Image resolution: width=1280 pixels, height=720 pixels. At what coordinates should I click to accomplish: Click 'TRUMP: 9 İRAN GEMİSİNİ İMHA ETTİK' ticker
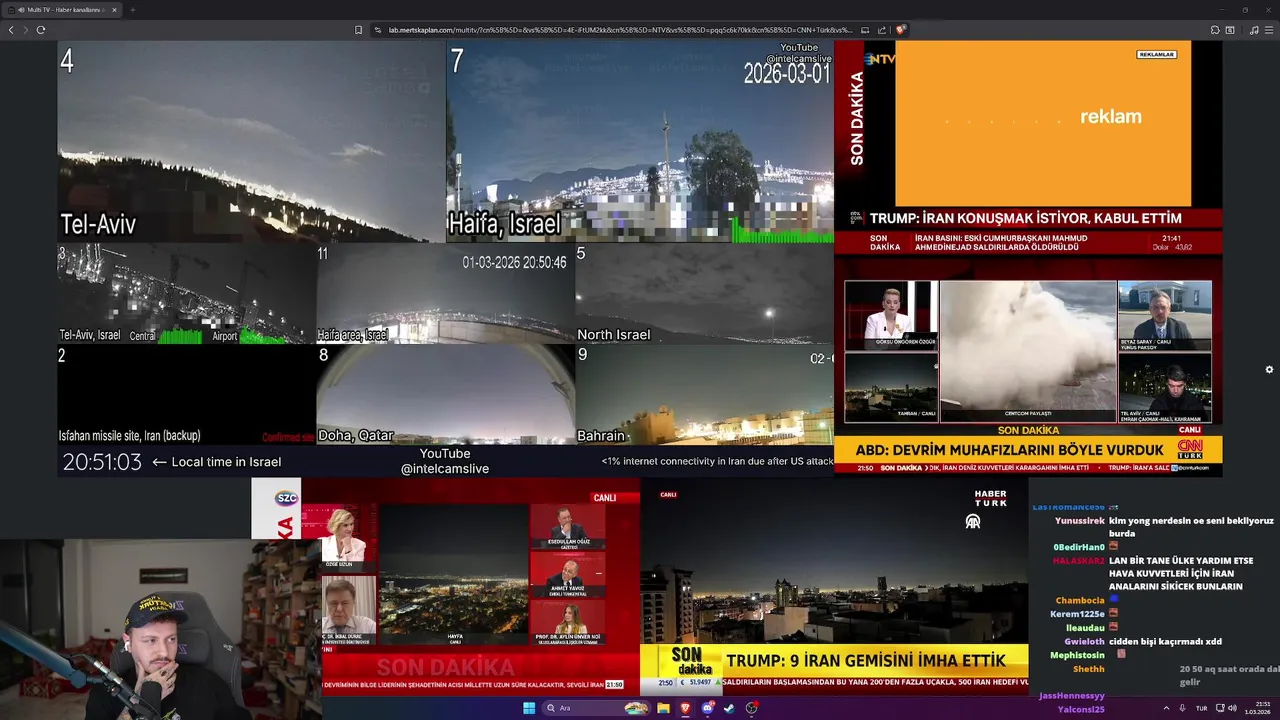[865, 661]
